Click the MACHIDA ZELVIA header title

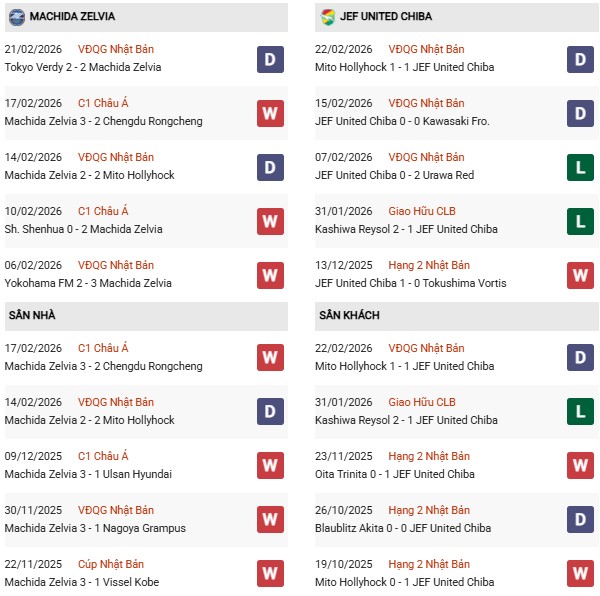(72, 17)
